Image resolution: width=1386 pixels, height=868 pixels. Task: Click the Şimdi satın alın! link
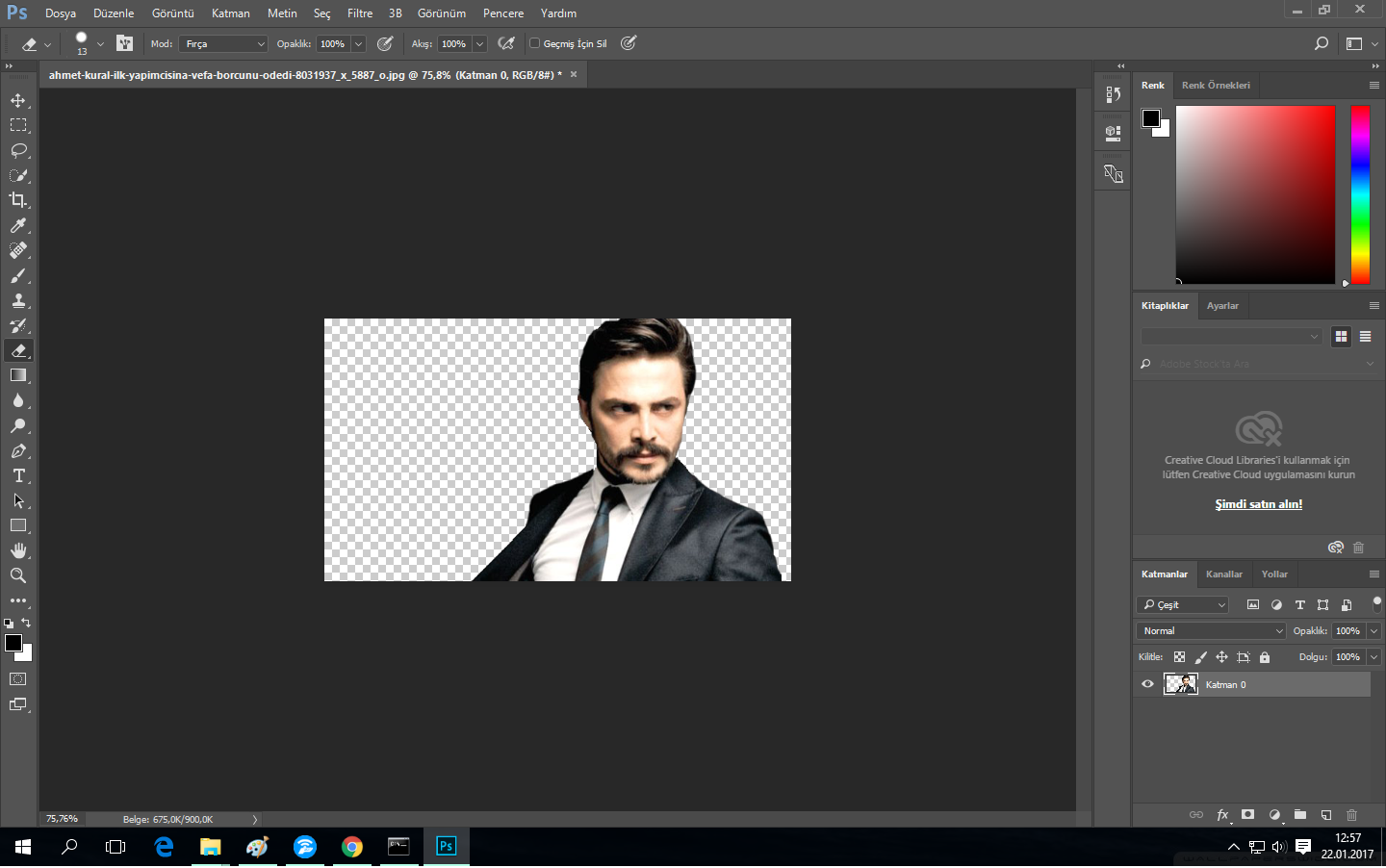[x=1258, y=504]
